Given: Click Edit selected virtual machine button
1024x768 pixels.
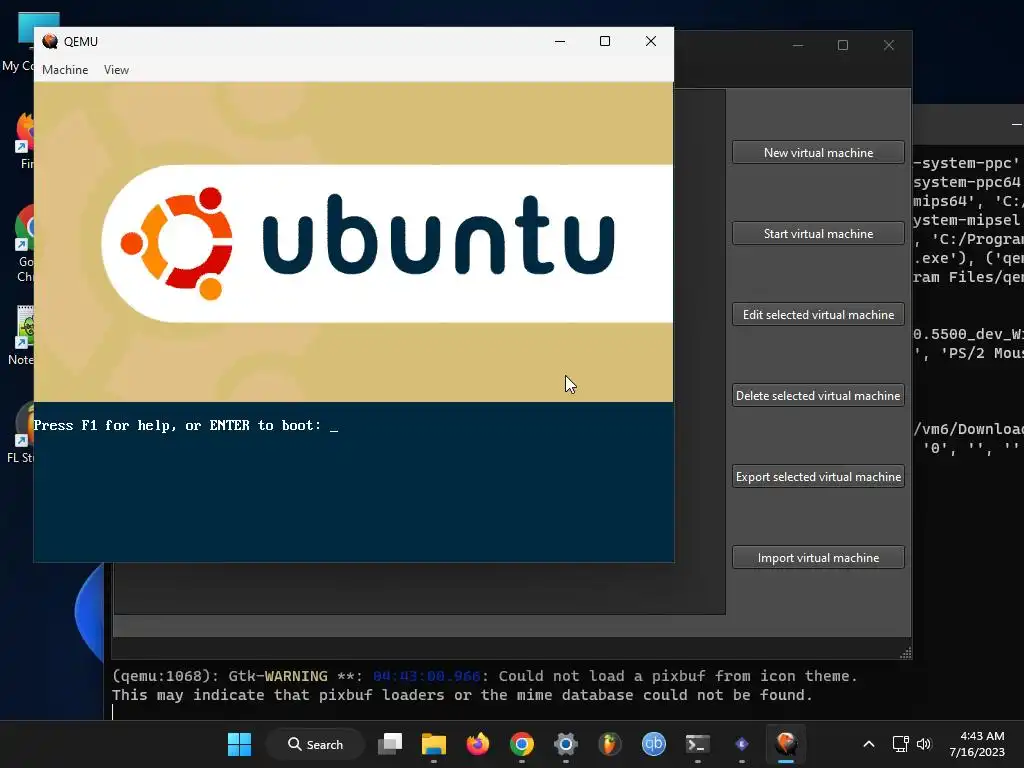Looking at the screenshot, I should (x=818, y=315).
